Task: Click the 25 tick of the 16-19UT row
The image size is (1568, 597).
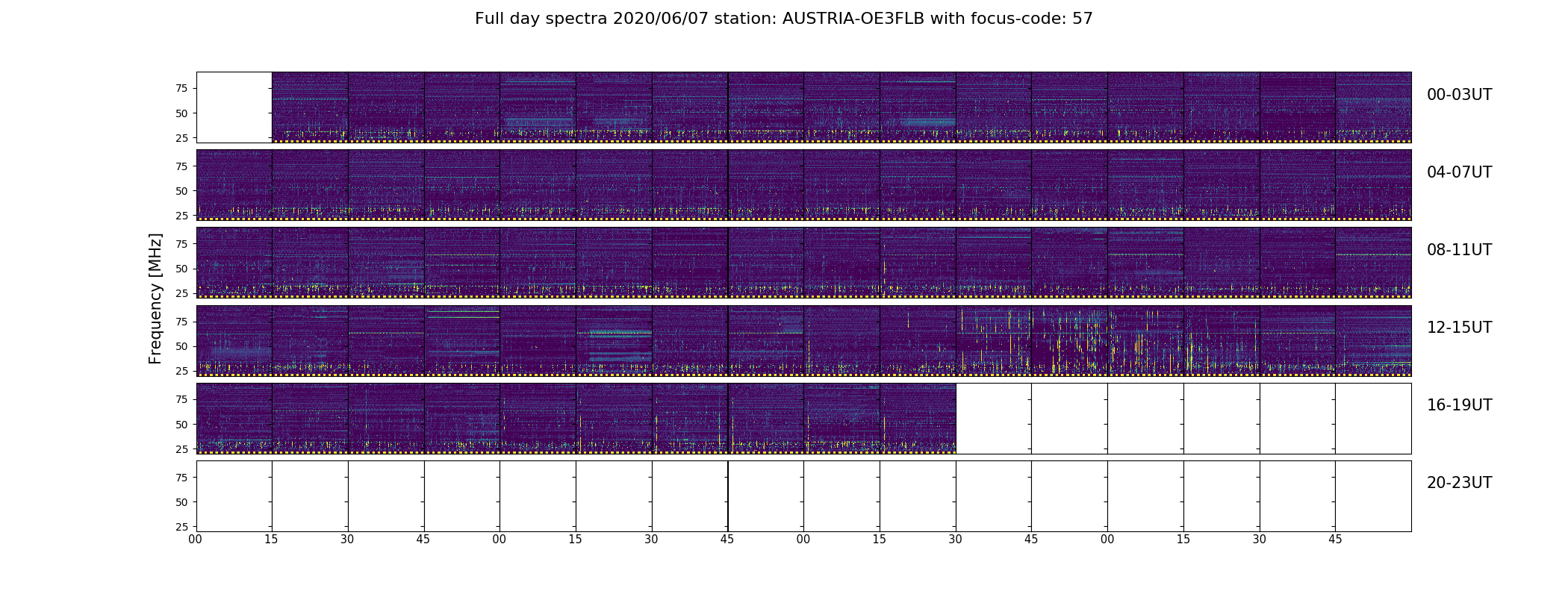Action: [181, 448]
